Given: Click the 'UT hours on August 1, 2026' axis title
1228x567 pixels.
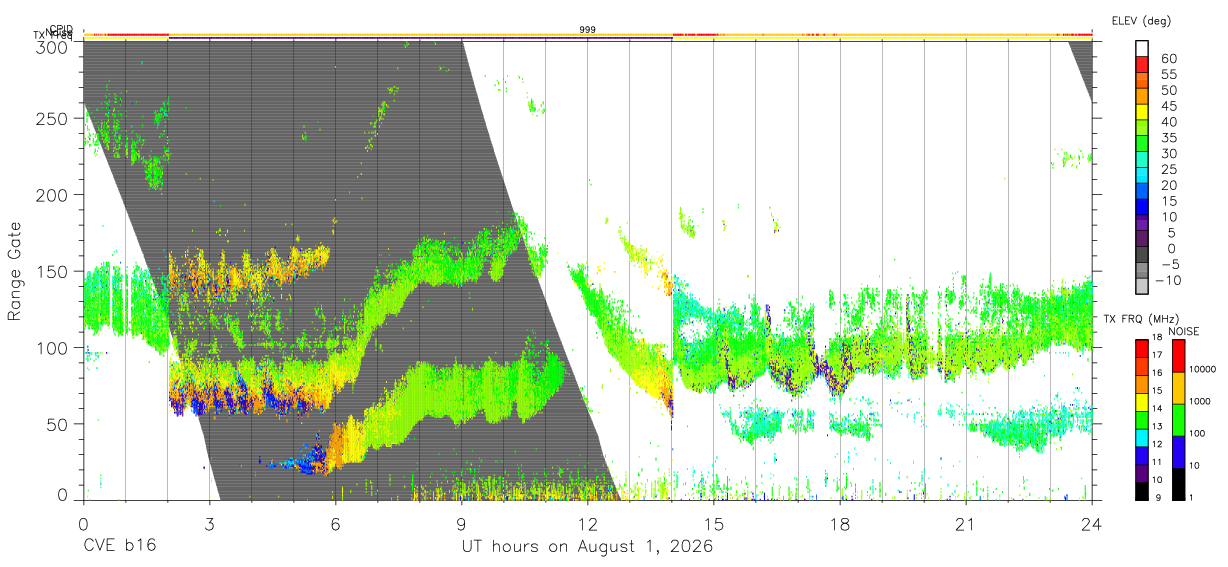Looking at the screenshot, I should (587, 547).
